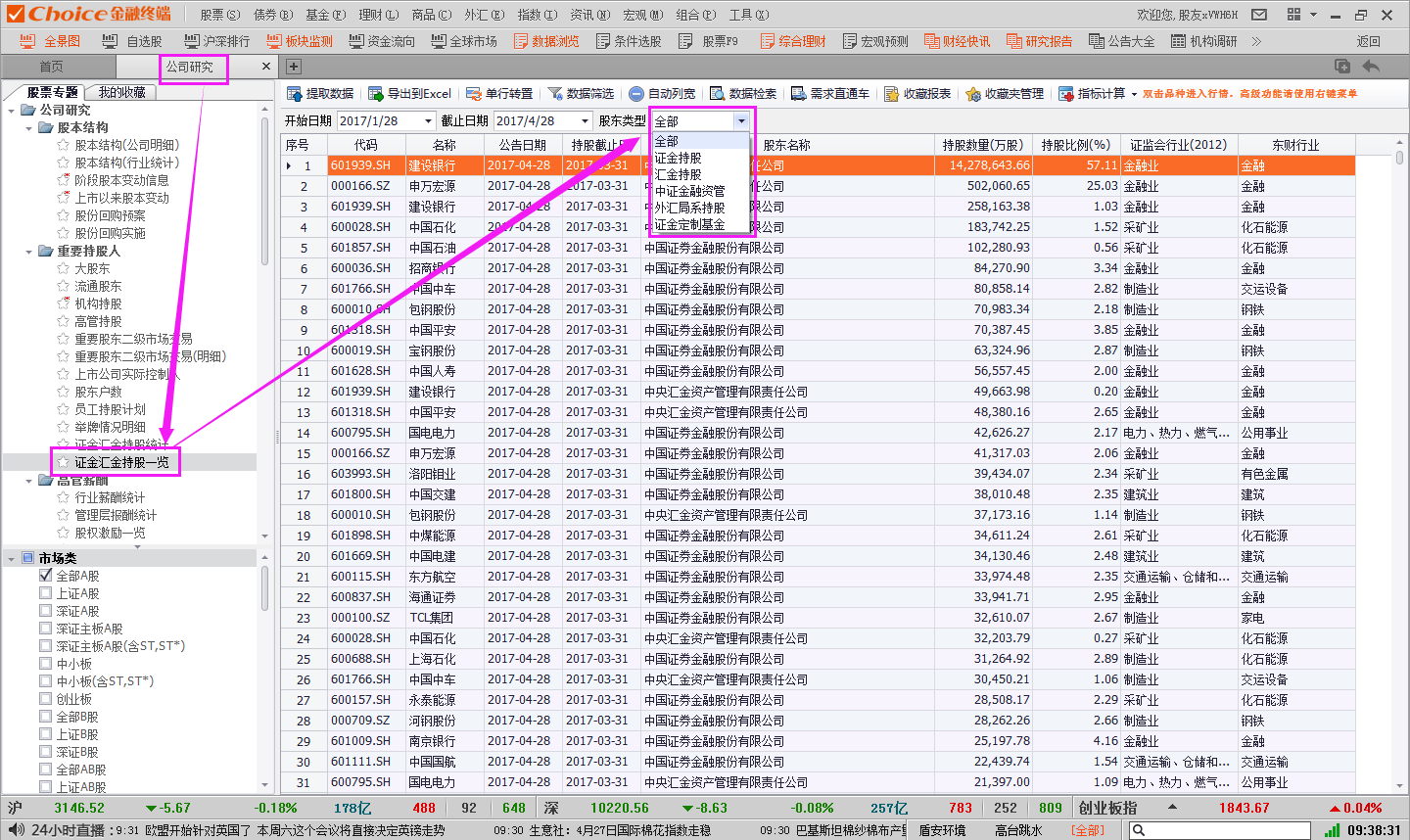Switch to the 我的收藏 tab
This screenshot has width=1410, height=840.
coord(122,92)
